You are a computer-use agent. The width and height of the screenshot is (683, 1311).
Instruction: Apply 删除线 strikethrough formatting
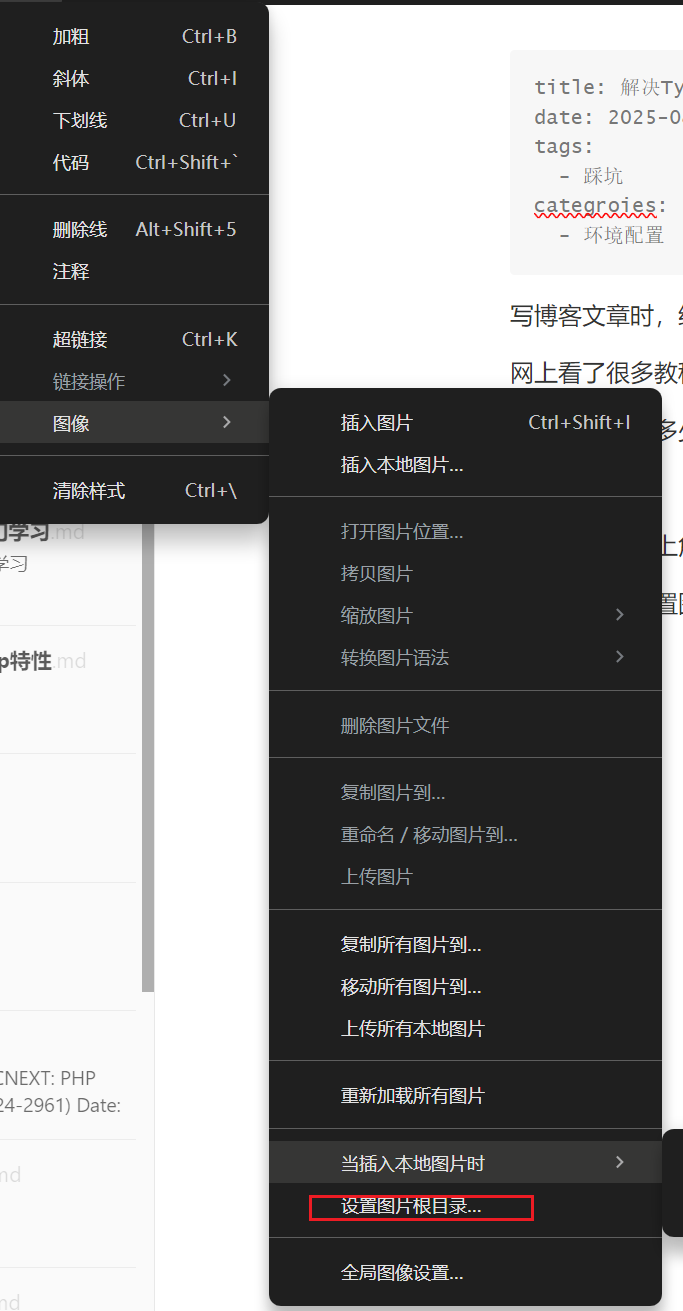(80, 230)
